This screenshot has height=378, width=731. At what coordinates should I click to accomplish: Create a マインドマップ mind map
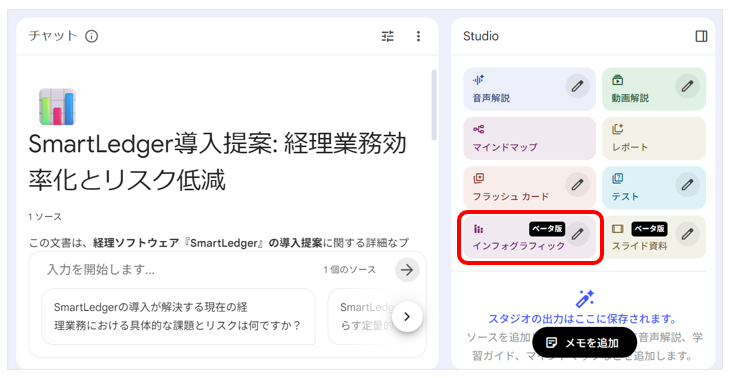pyautogui.click(x=530, y=138)
